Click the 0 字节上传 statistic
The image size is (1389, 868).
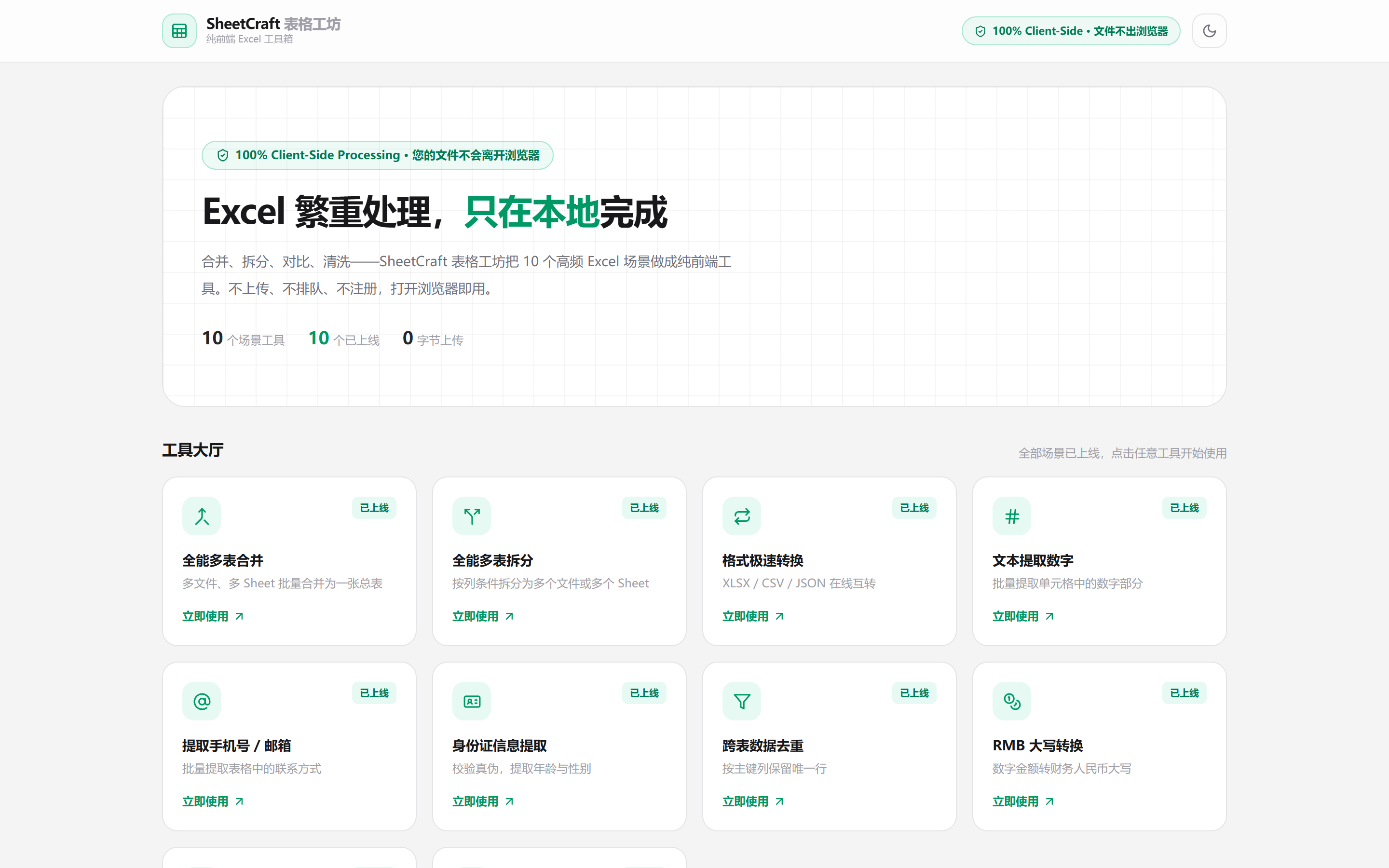433,339
